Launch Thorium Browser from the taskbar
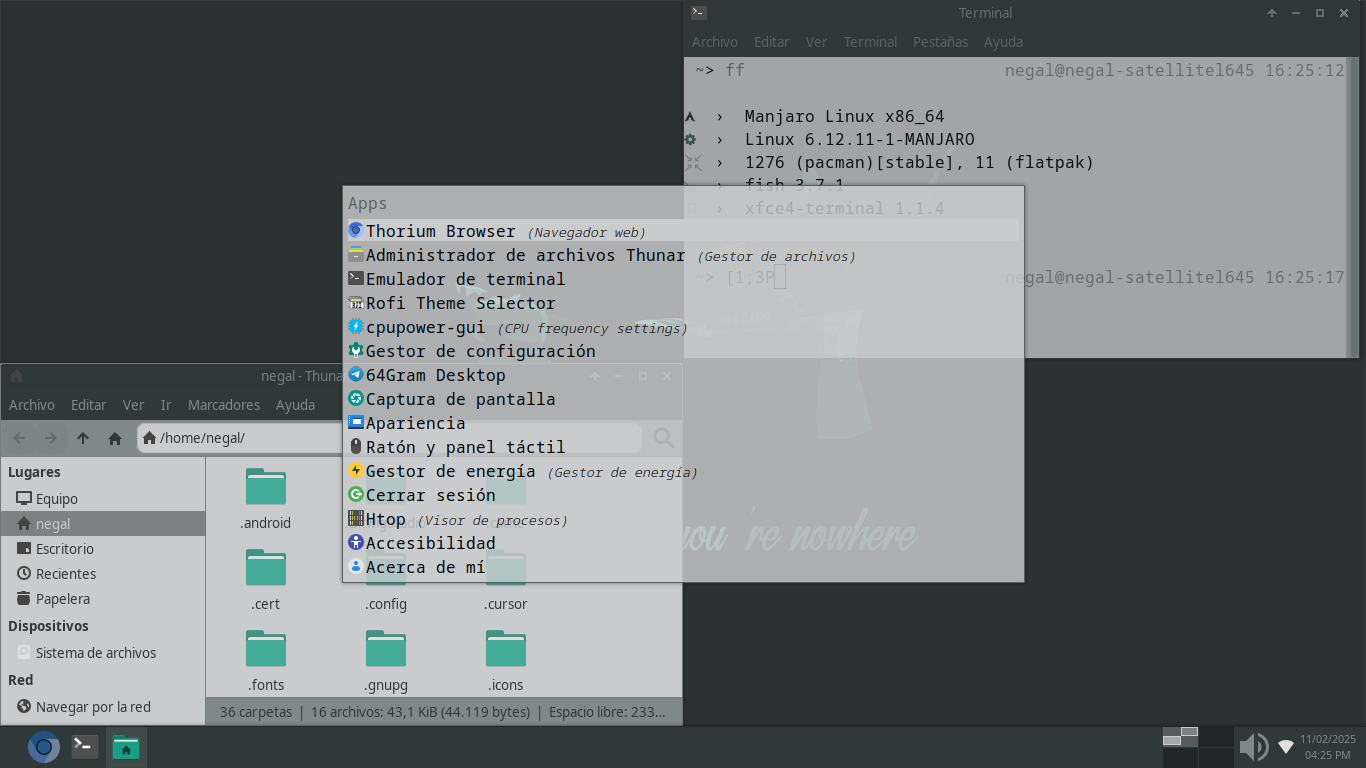Viewport: 1366px width, 768px height. pyautogui.click(x=43, y=747)
